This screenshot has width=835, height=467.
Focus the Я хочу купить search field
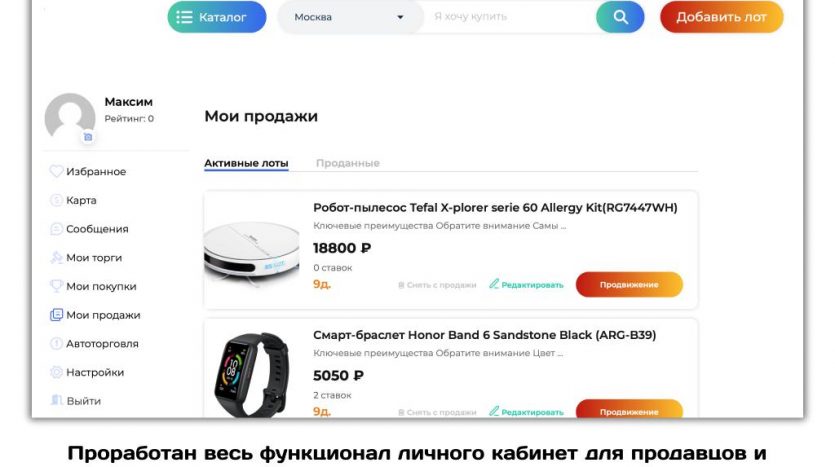(x=510, y=17)
